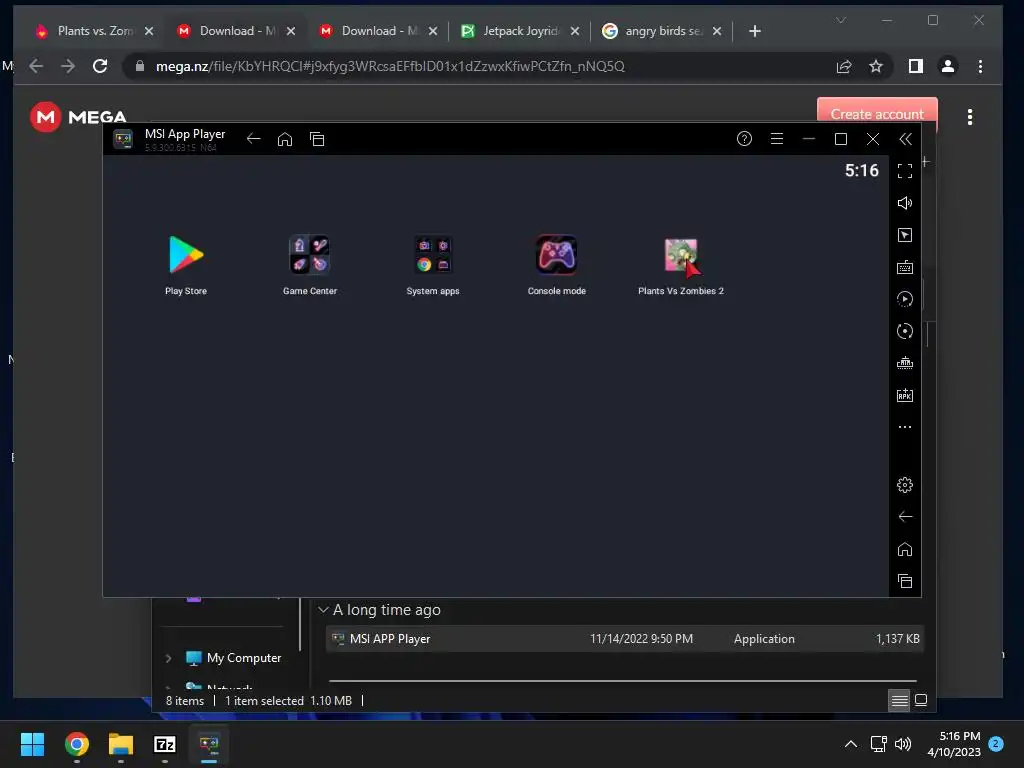Switch Explorer to large thumbnails view

click(921, 701)
